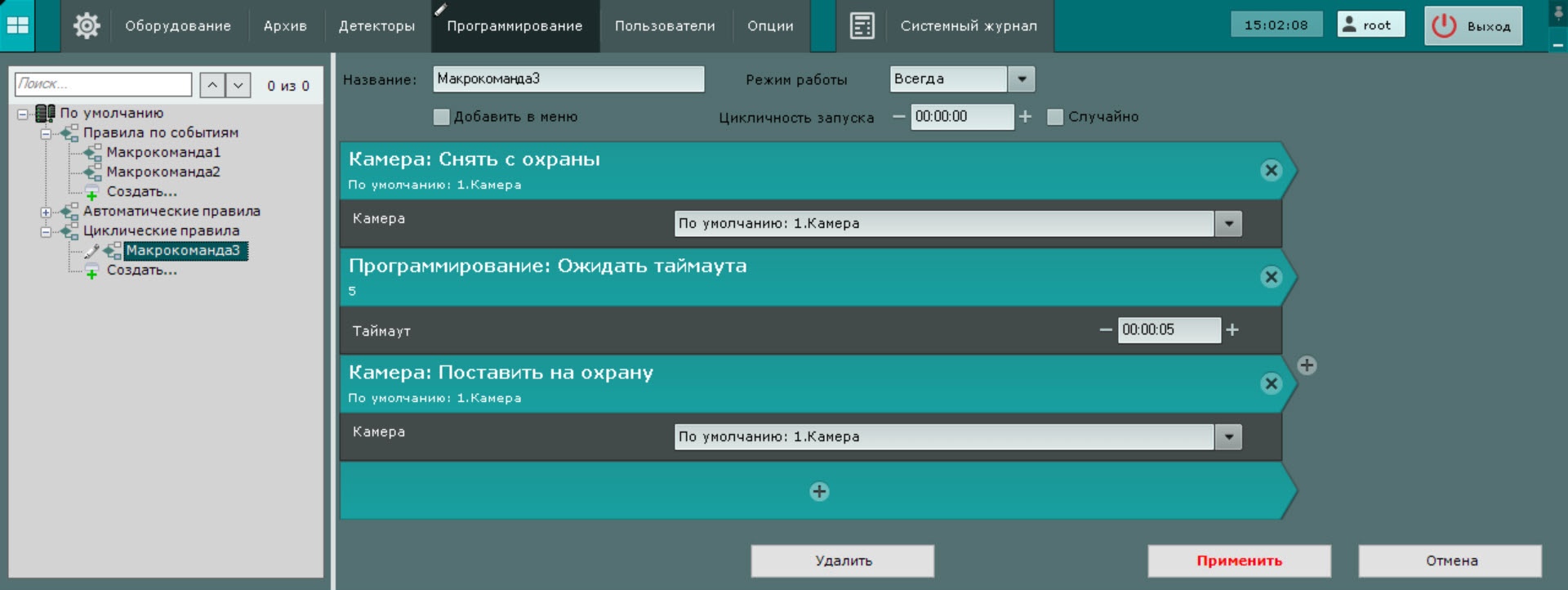The height and width of the screenshot is (590, 1568).
Task: Collapse the 'Правила по событиям' tree node
Action: coord(46,133)
